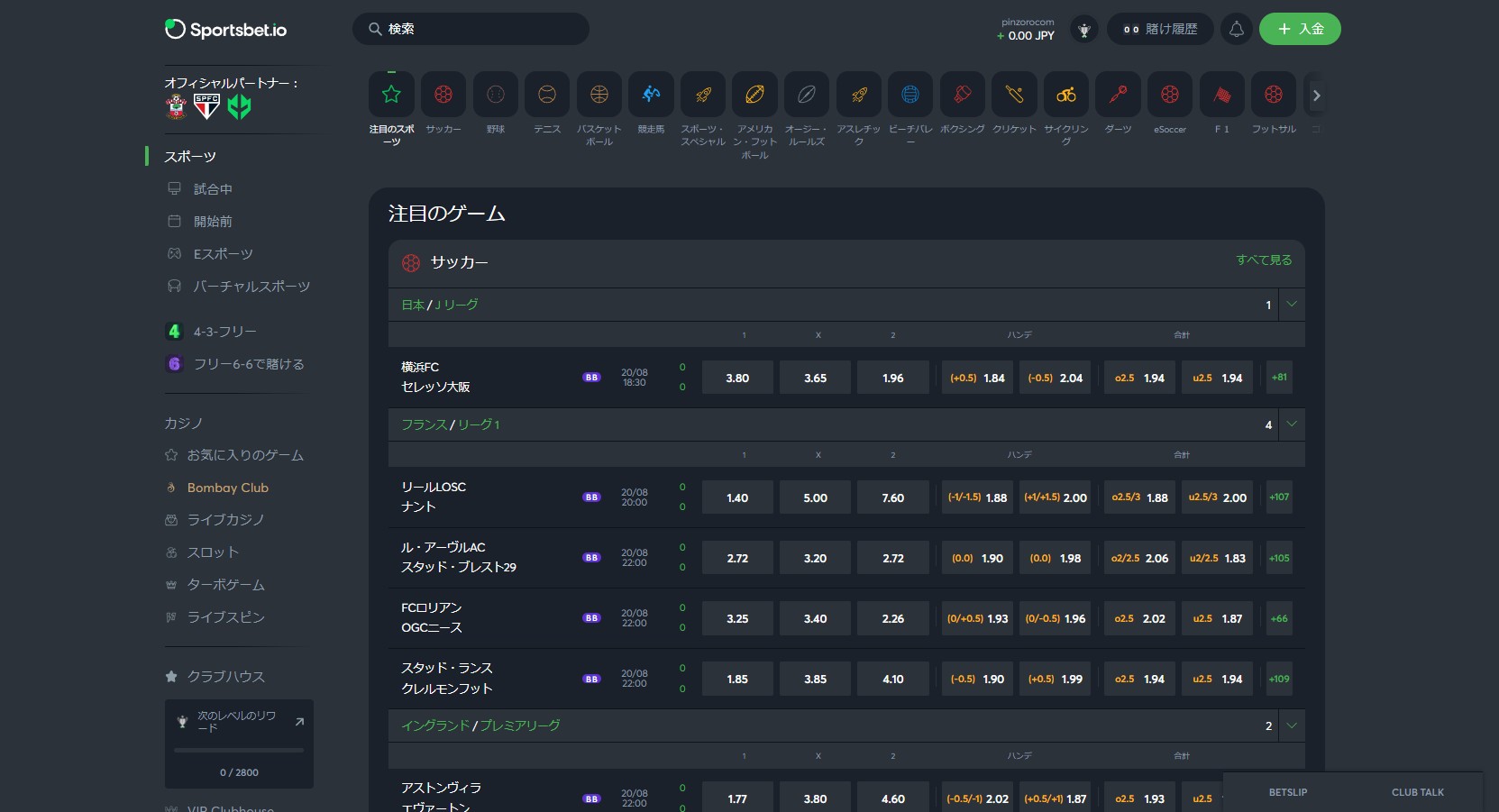
Task: Click the 入金 (deposit) button
Action: [1300, 29]
